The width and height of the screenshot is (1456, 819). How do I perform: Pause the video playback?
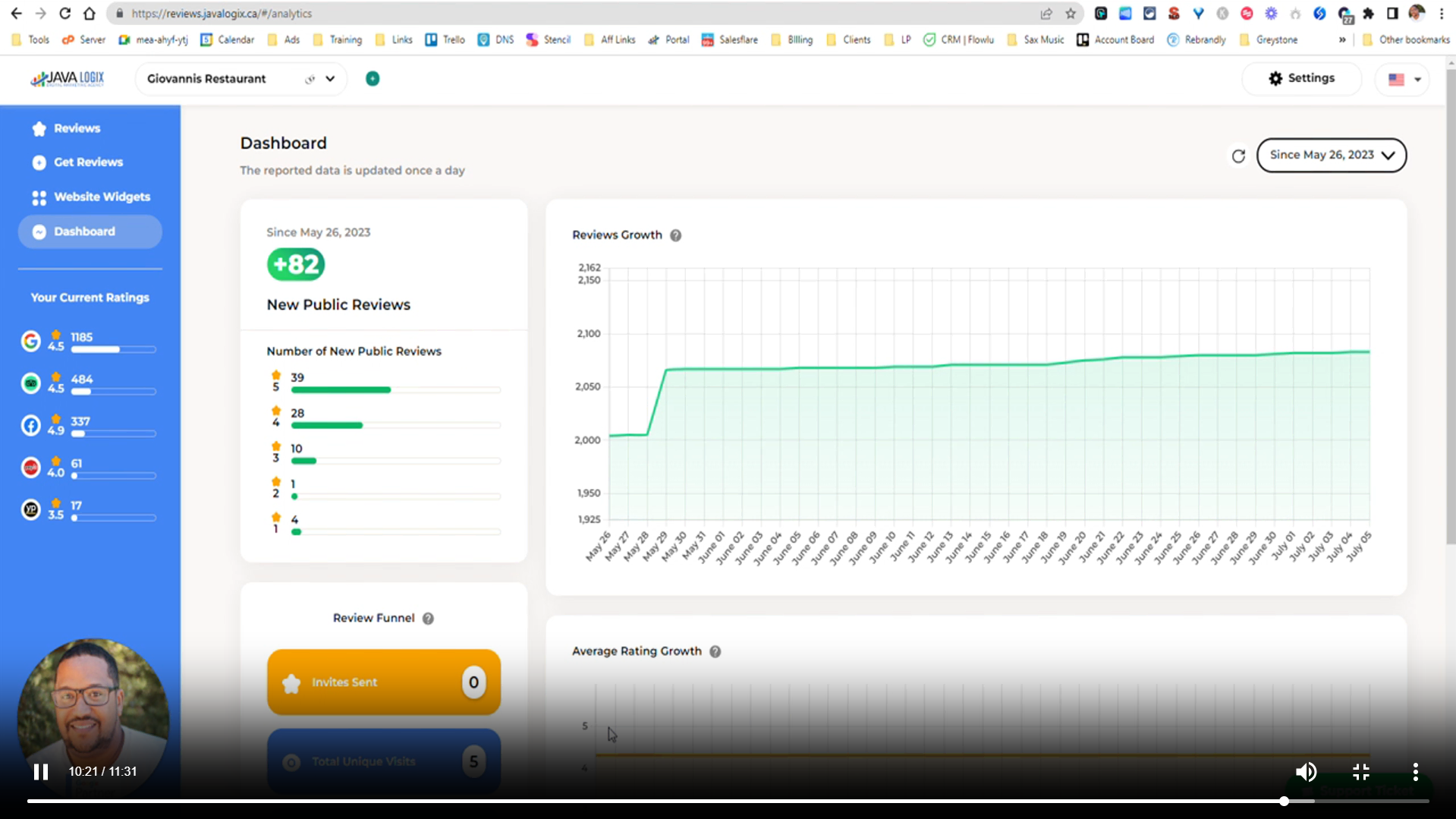pos(41,772)
